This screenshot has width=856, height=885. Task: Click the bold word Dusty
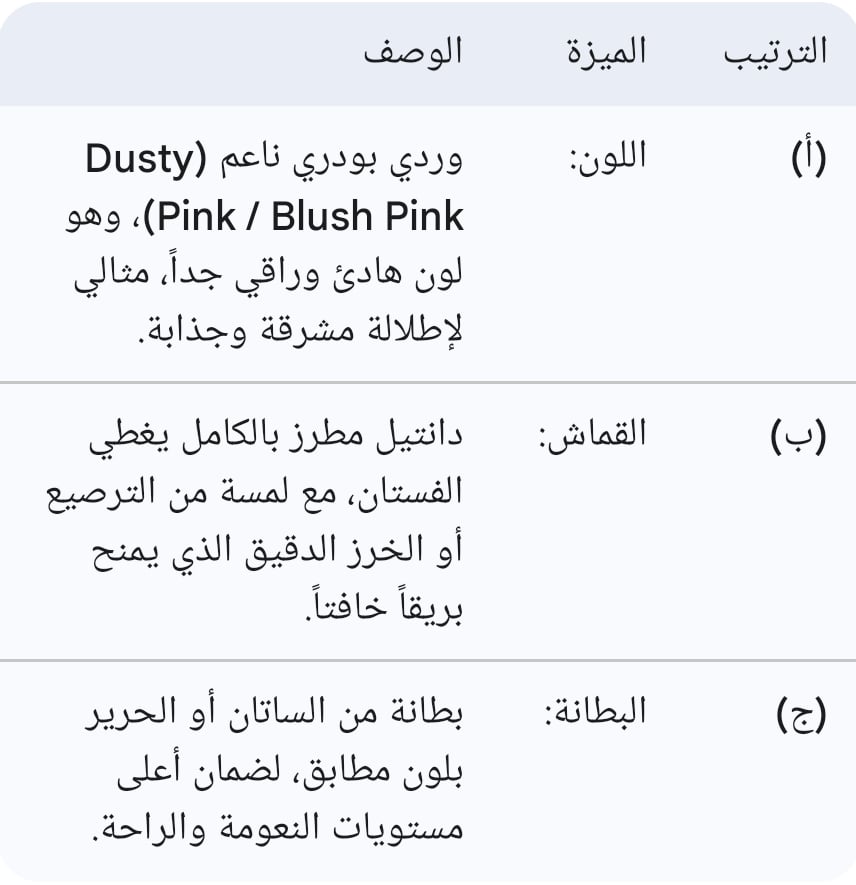[142, 160]
